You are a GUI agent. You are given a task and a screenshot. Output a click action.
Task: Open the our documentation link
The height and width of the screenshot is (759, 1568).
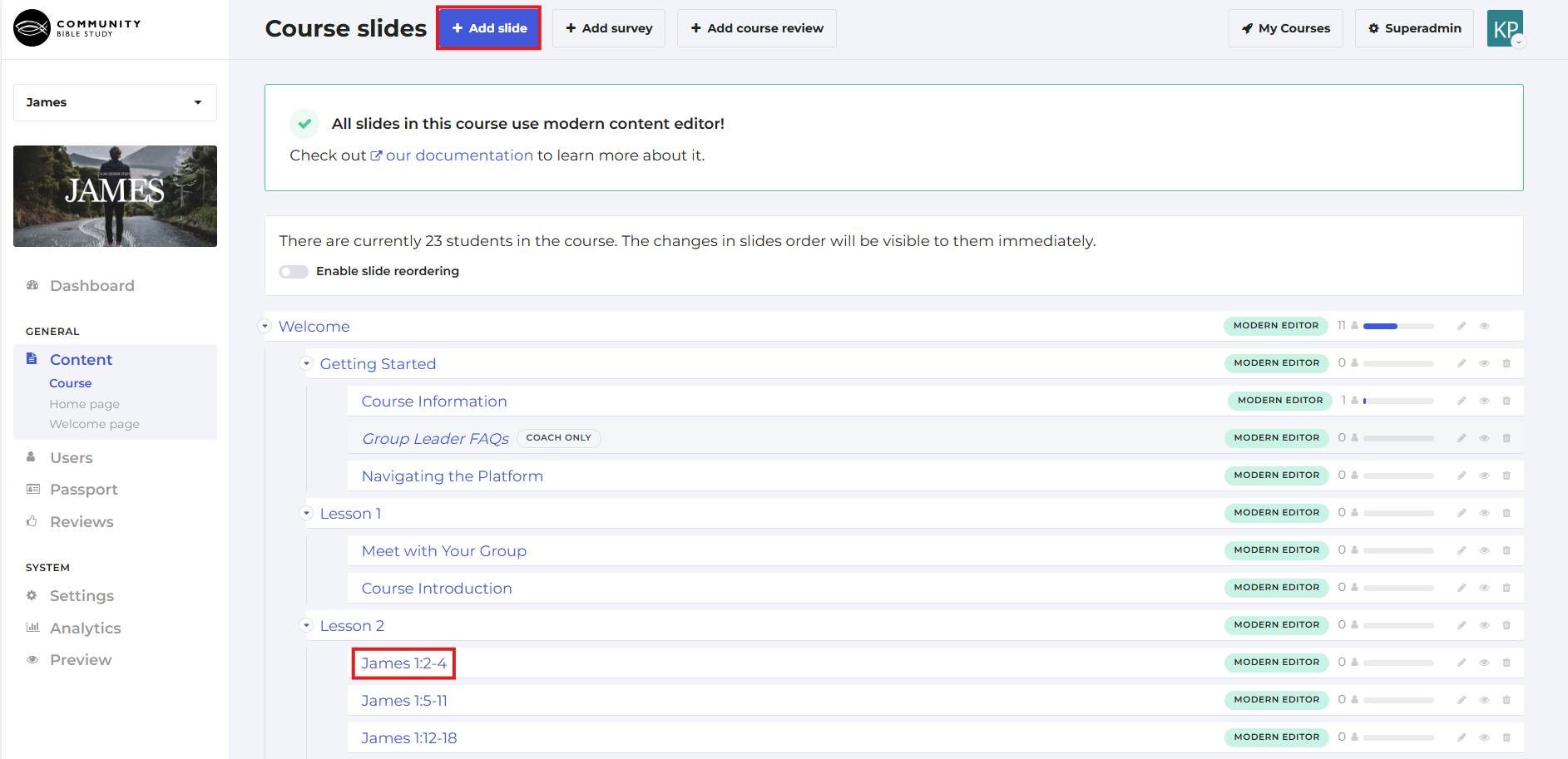click(458, 155)
